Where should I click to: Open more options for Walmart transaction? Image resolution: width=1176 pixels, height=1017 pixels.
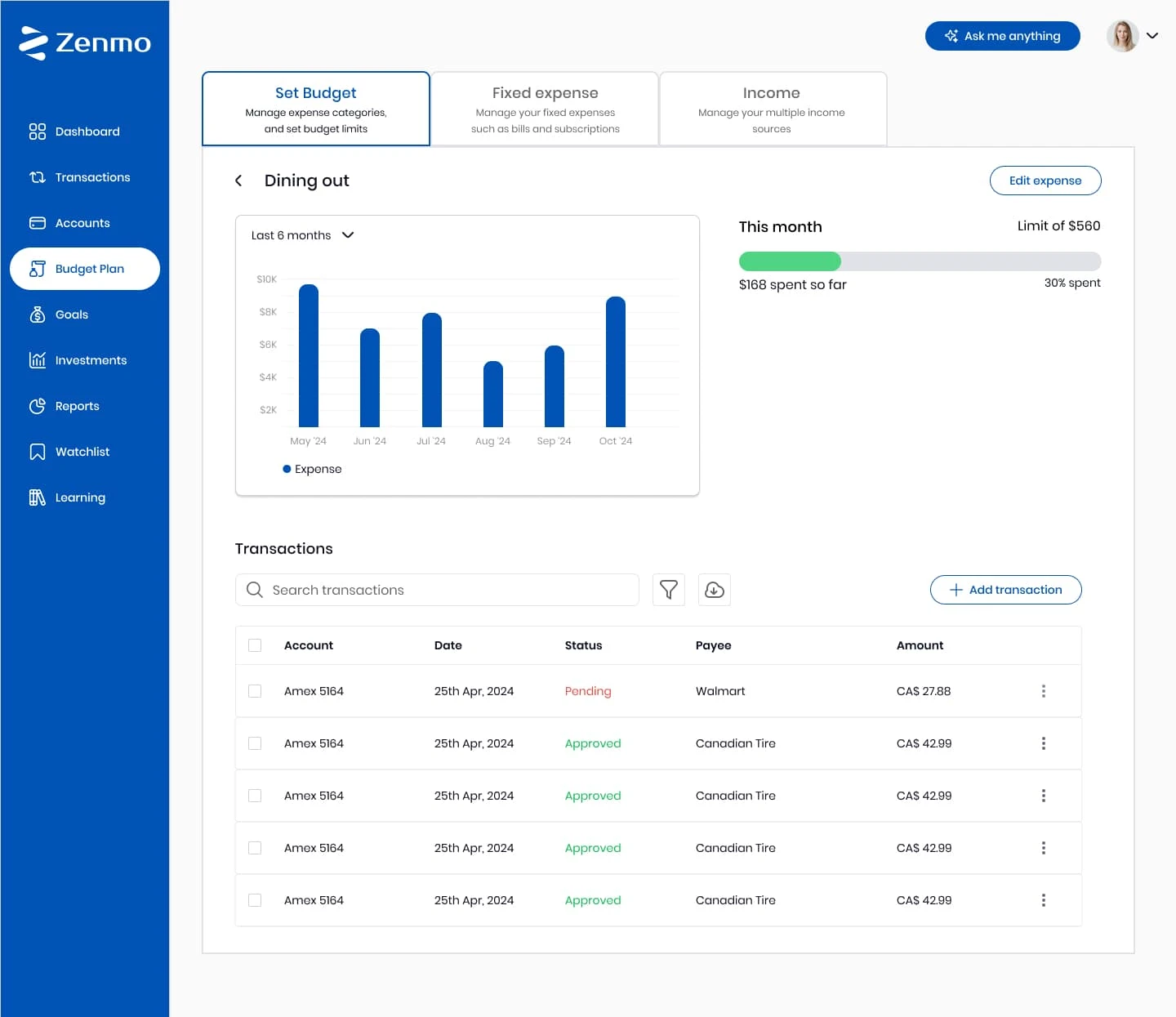[1044, 691]
